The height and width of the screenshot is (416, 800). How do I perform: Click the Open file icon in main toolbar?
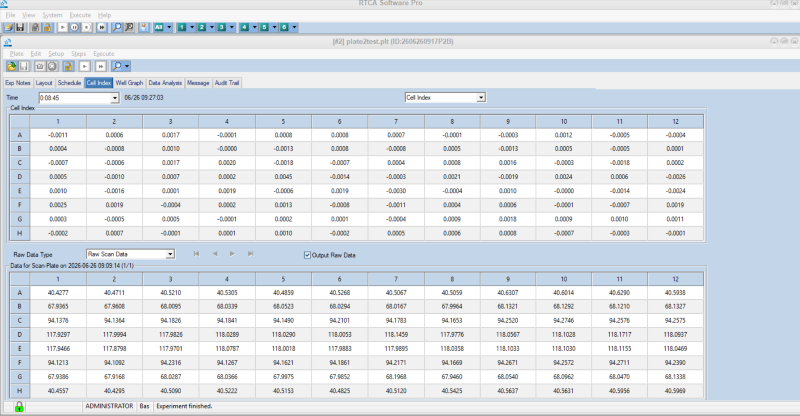coord(8,27)
